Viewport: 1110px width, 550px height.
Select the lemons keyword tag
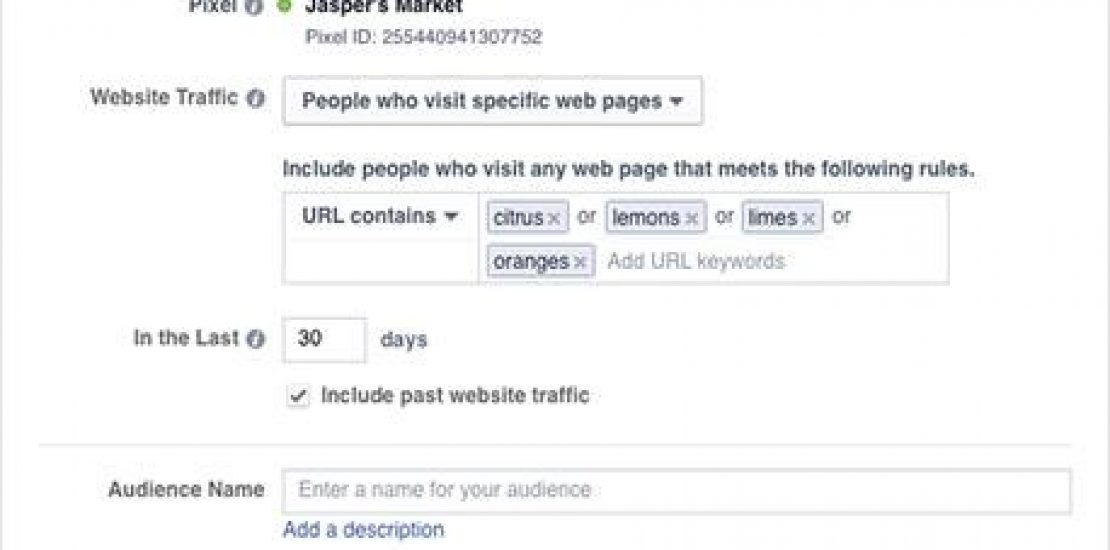[645, 218]
